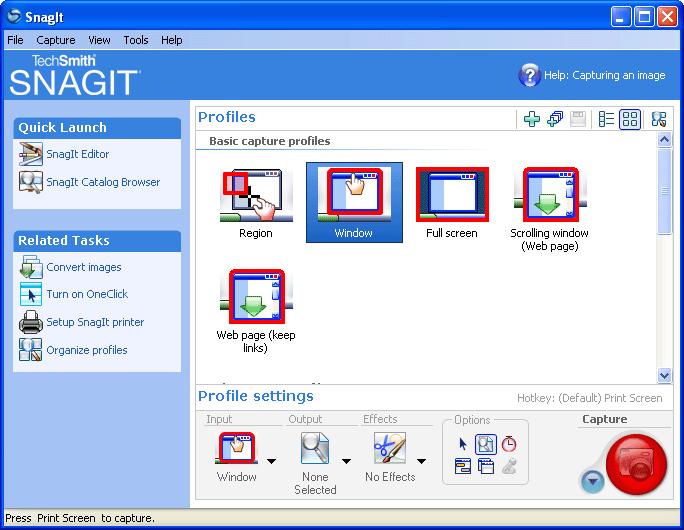This screenshot has height=530, width=684.
Task: Click the save profile floppy icon
Action: [x=578, y=119]
